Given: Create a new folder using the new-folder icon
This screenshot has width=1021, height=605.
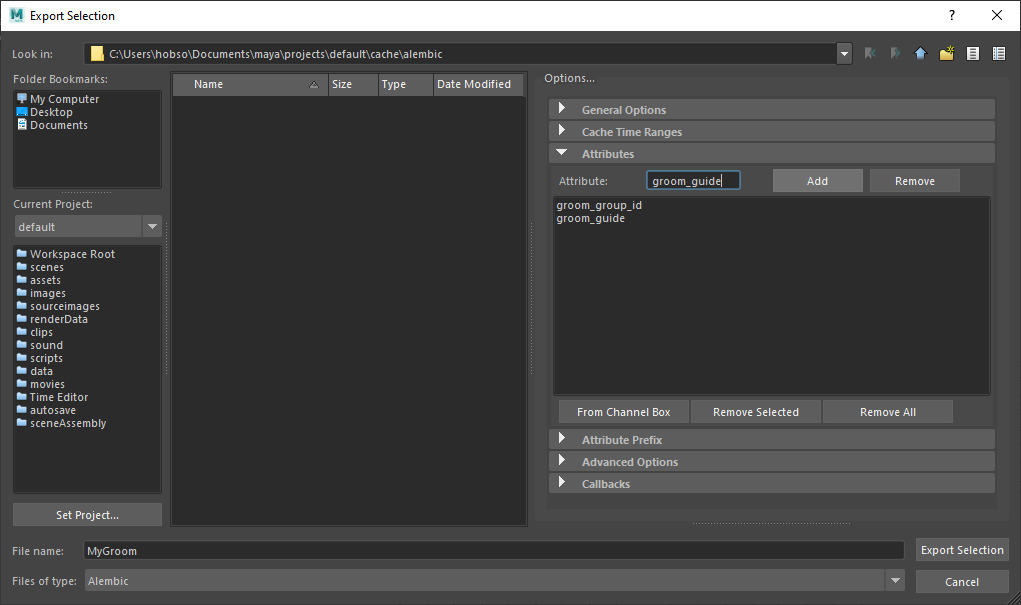Looking at the screenshot, I should pos(946,53).
